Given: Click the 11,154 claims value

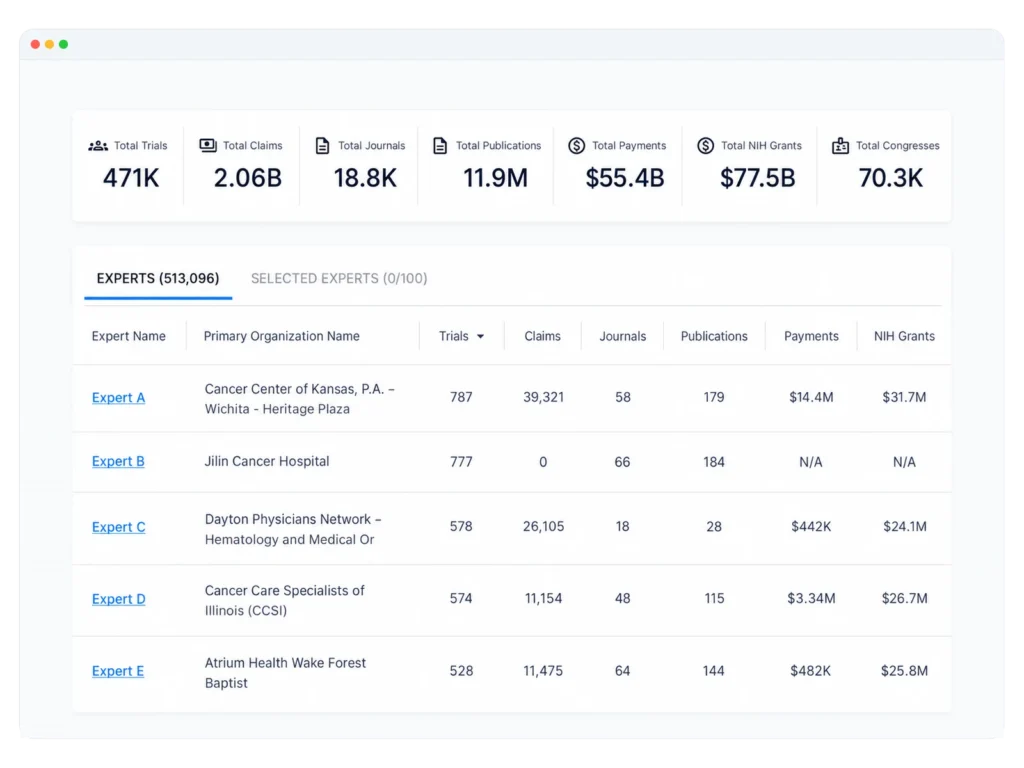Looking at the screenshot, I should [543, 598].
